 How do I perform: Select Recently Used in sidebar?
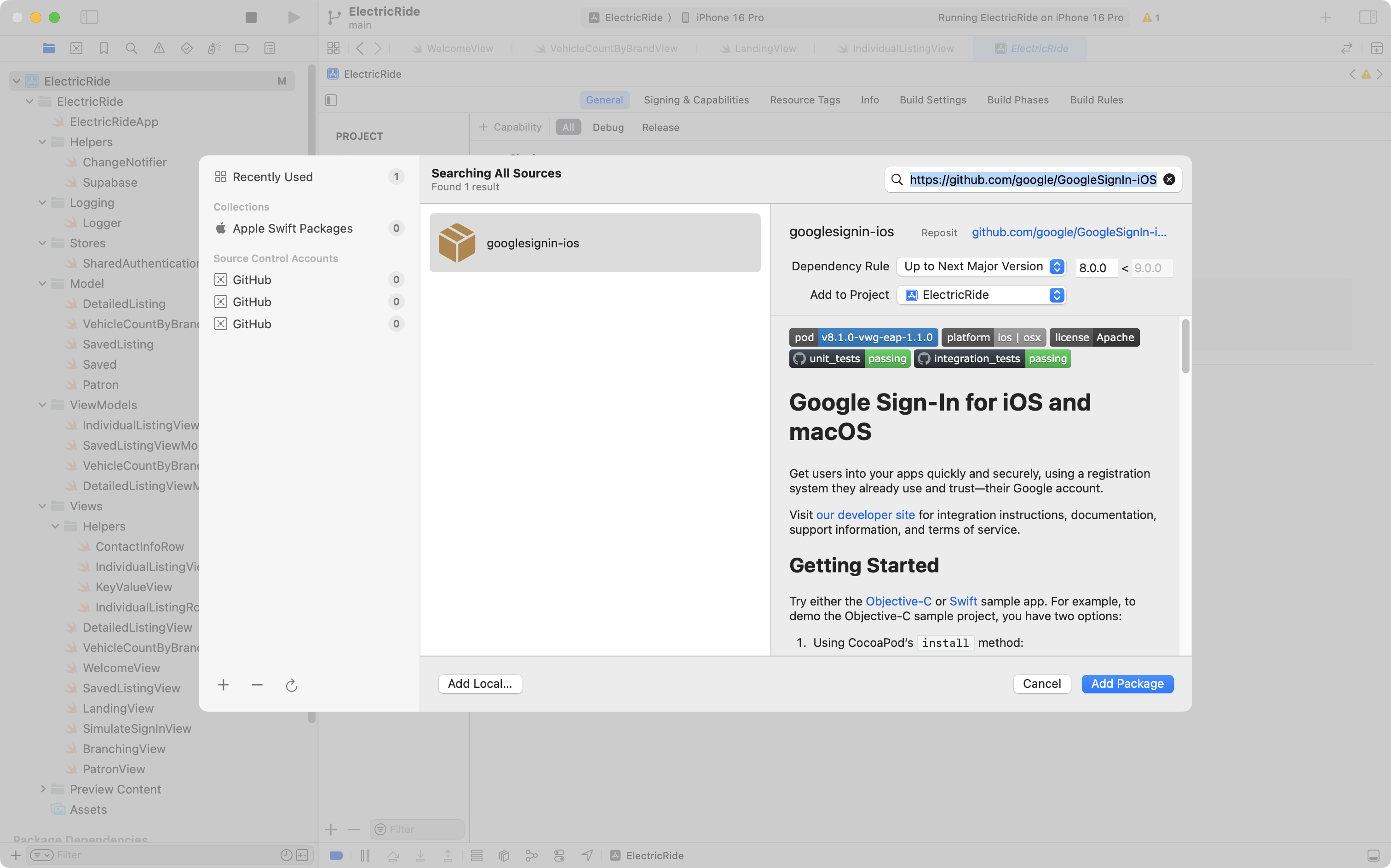(273, 177)
